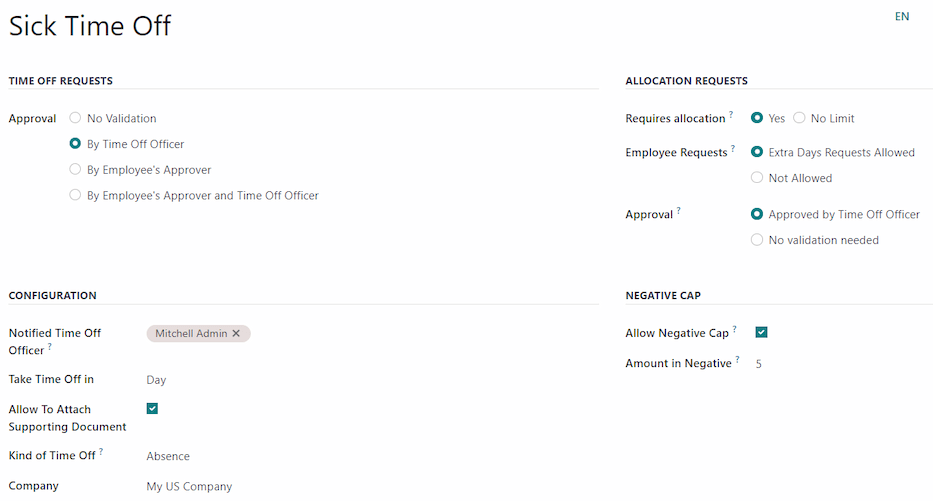Select By Employee's Approver and Time Off Officer
The width and height of the screenshot is (933, 501).
pyautogui.click(x=75, y=196)
